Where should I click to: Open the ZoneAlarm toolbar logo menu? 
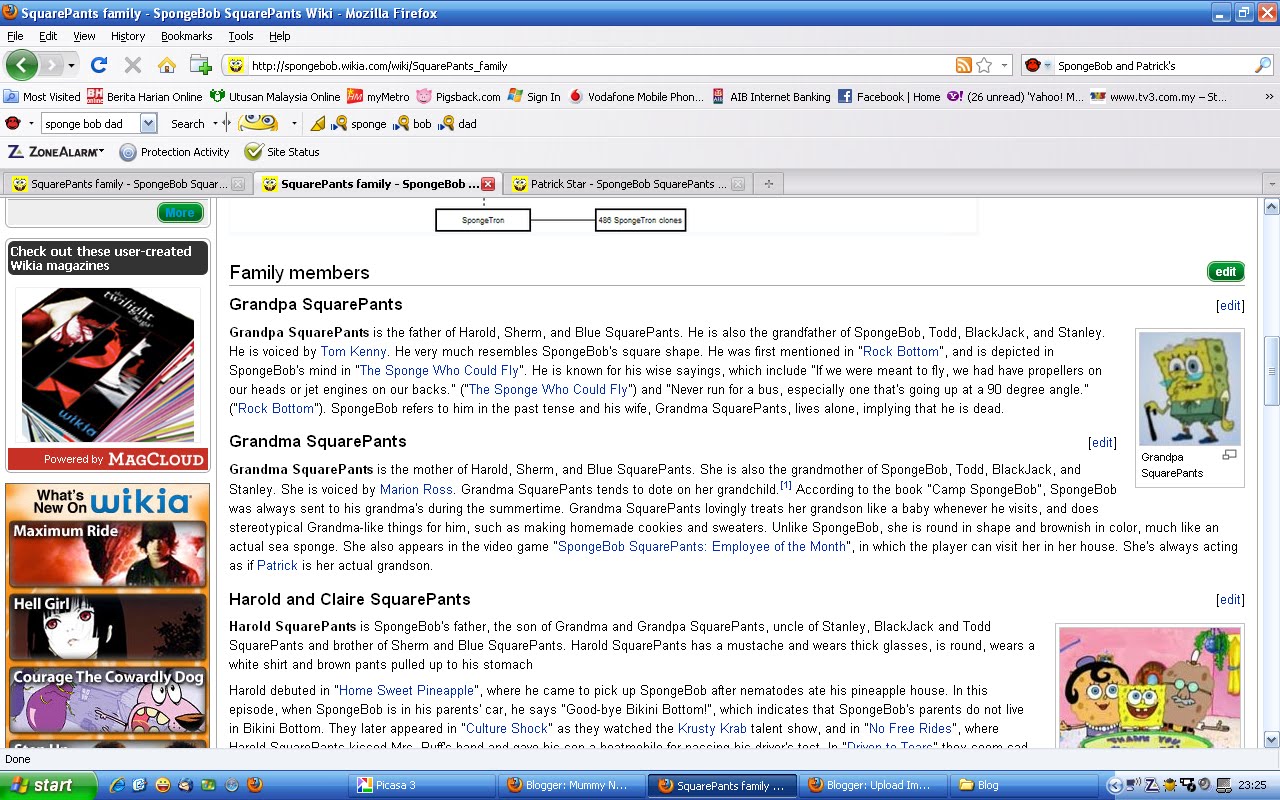pos(56,152)
